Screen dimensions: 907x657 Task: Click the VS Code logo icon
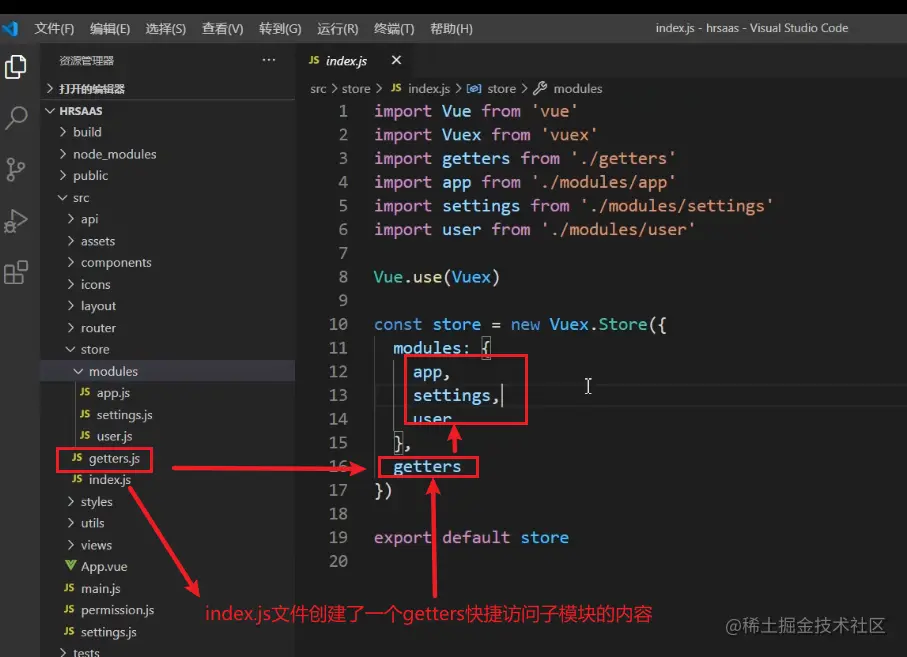tap(10, 28)
